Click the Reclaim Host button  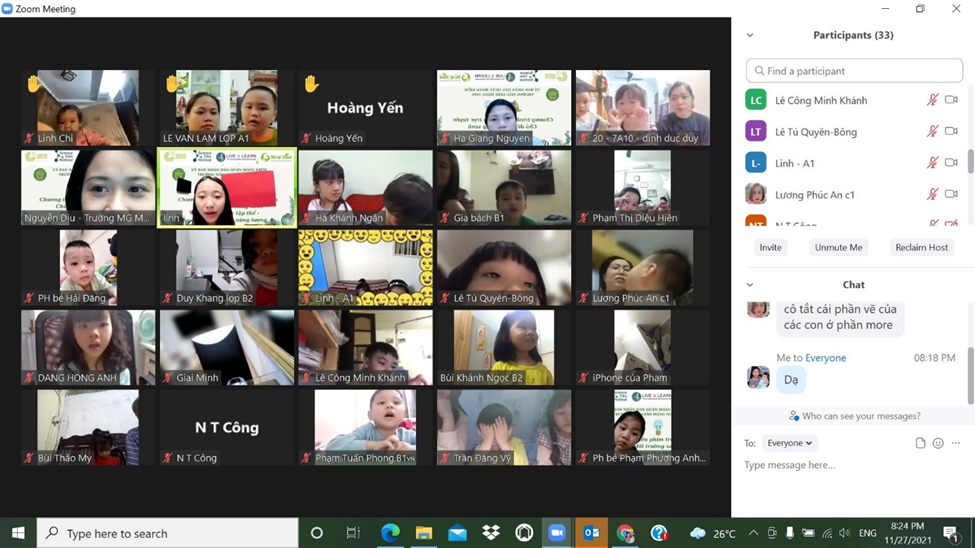point(921,247)
